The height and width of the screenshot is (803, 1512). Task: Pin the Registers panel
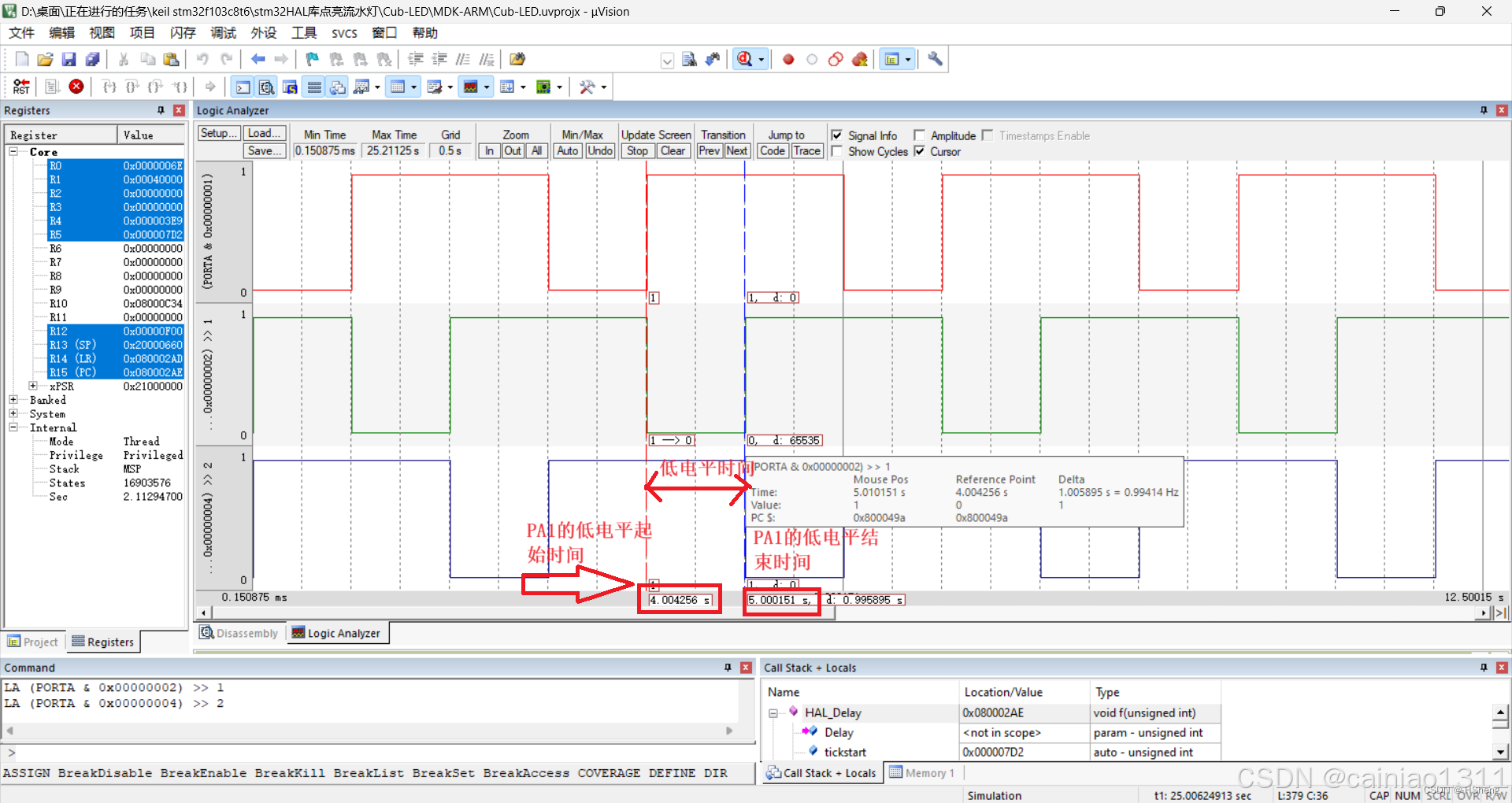[x=161, y=110]
